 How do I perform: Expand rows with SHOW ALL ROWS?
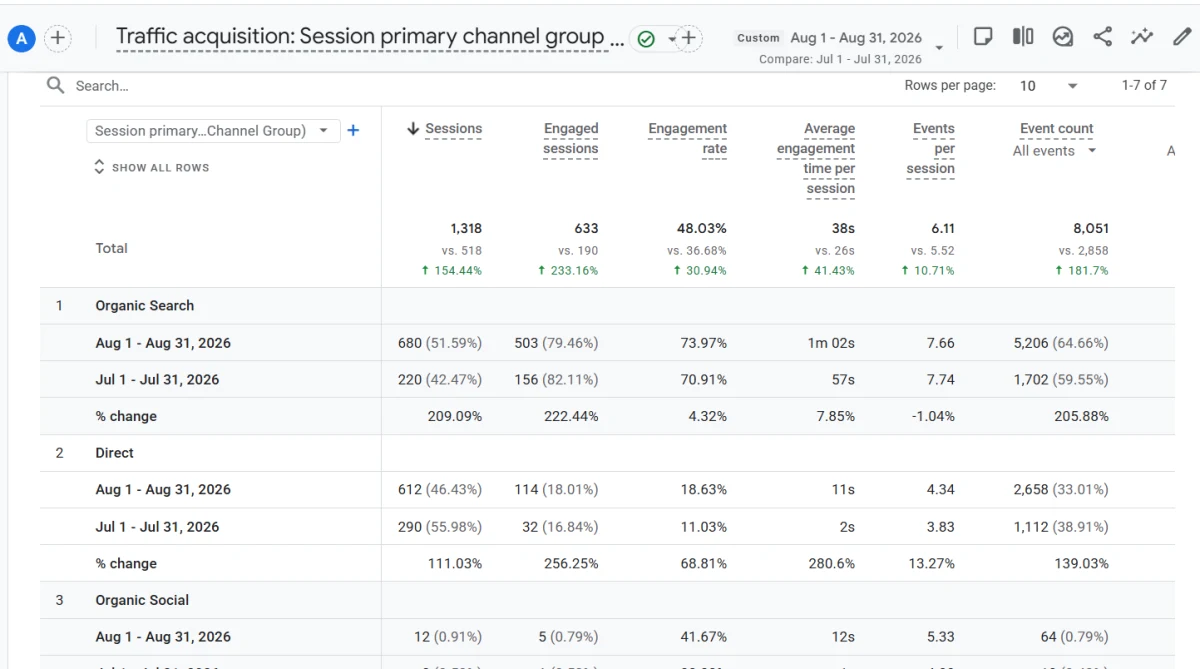point(152,167)
